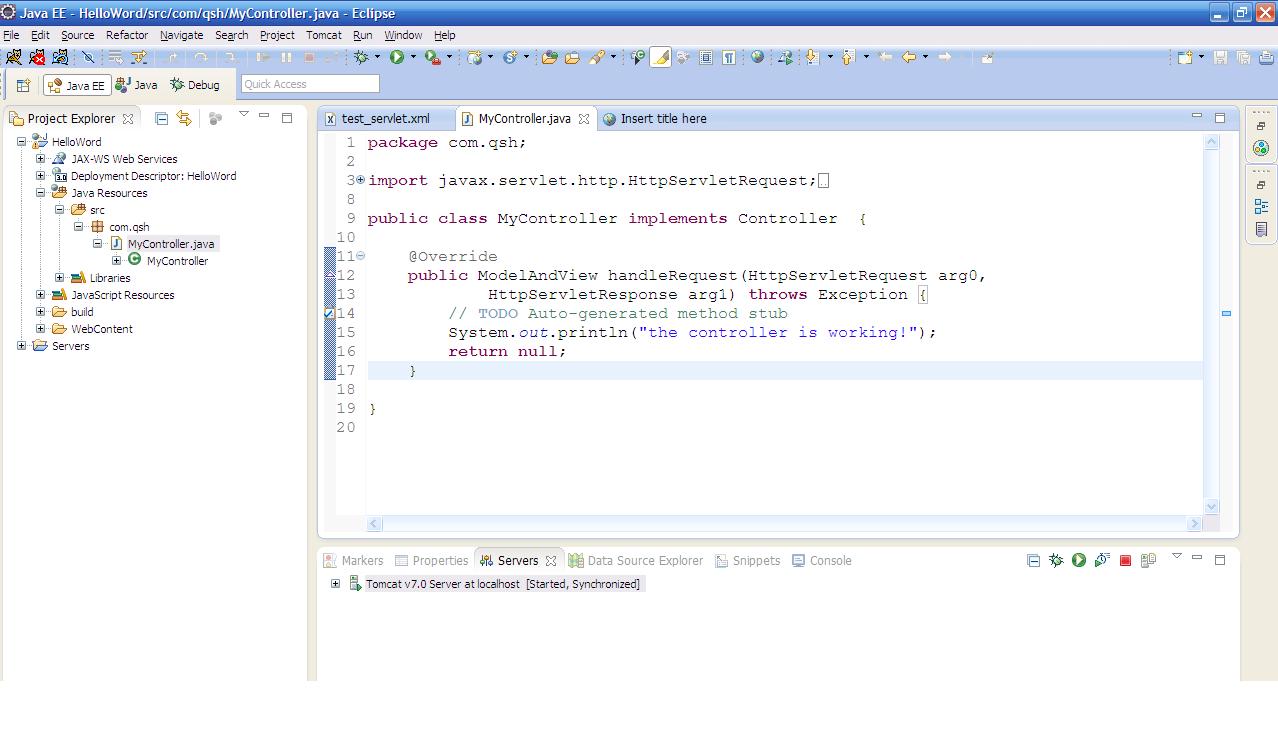Select the com.qsh package
Viewport: 1278px width, 733px height.
129,227
